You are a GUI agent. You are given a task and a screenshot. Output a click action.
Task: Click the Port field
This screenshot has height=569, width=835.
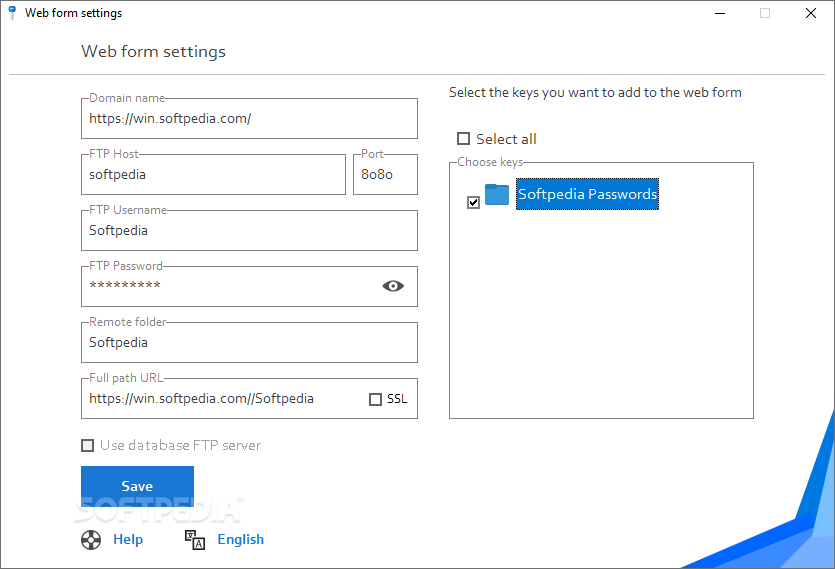pos(385,175)
